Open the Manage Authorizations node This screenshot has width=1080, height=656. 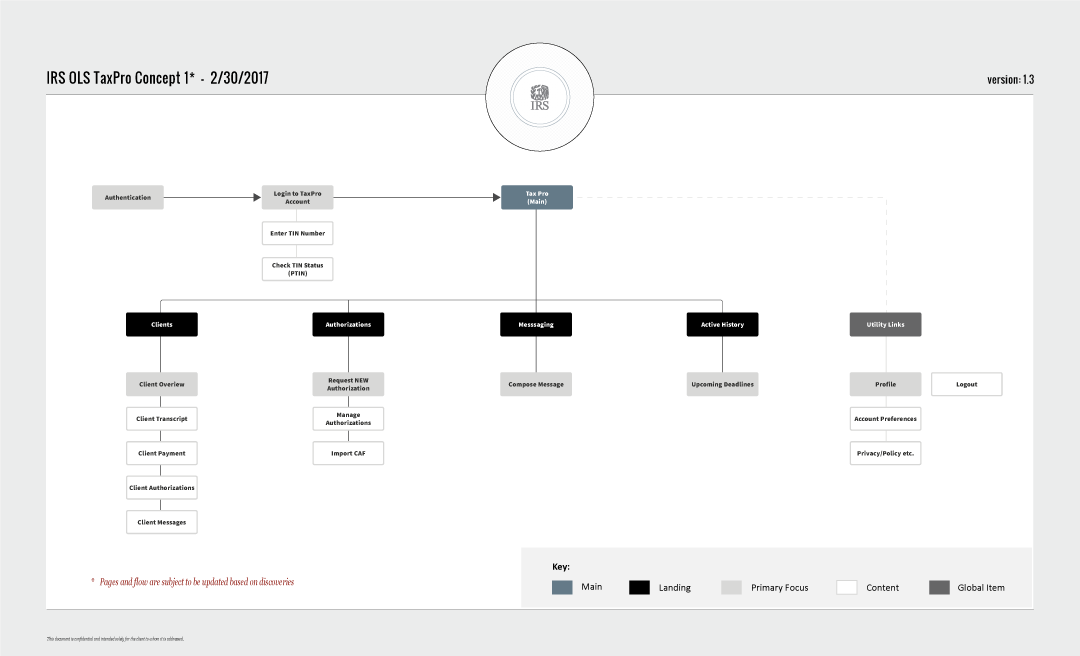(x=348, y=418)
